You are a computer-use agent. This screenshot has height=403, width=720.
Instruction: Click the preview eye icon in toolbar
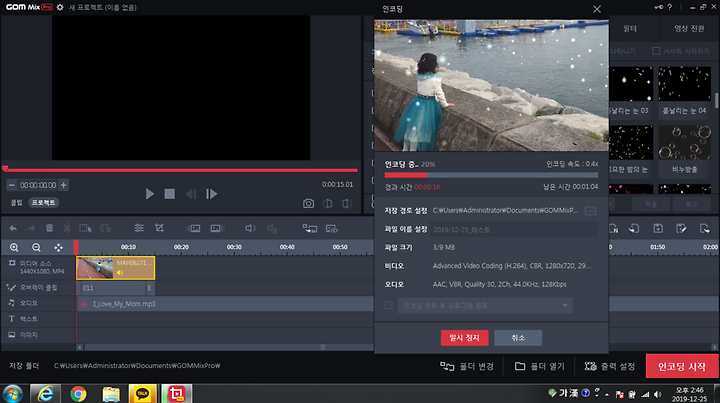332,229
